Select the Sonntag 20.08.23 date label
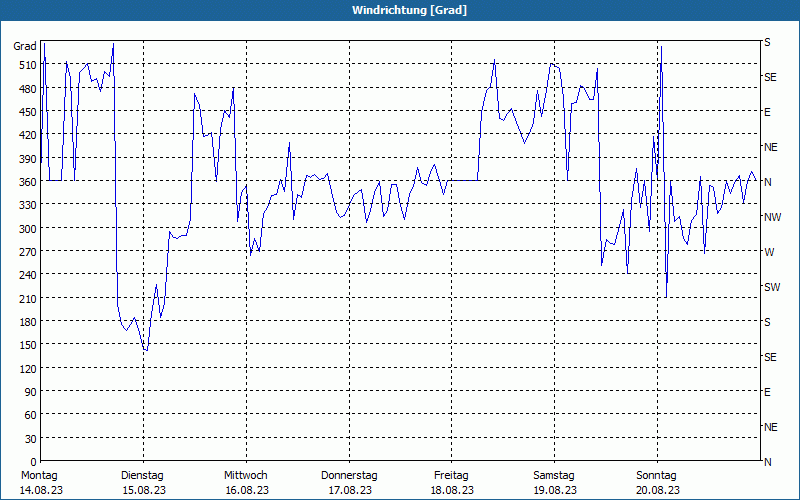This screenshot has height=500, width=800. point(657,483)
